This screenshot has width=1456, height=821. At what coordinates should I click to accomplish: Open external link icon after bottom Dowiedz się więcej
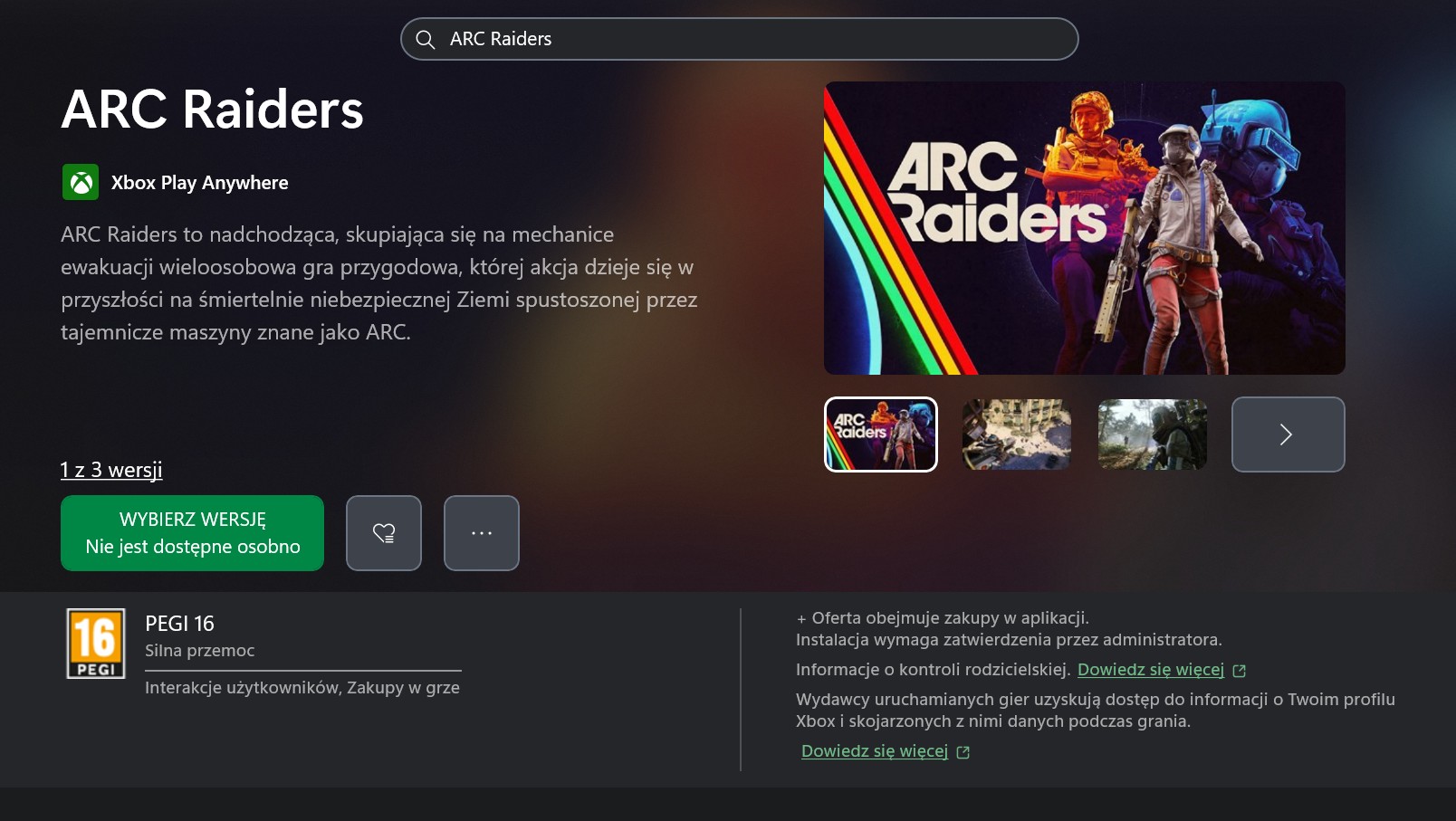(963, 752)
